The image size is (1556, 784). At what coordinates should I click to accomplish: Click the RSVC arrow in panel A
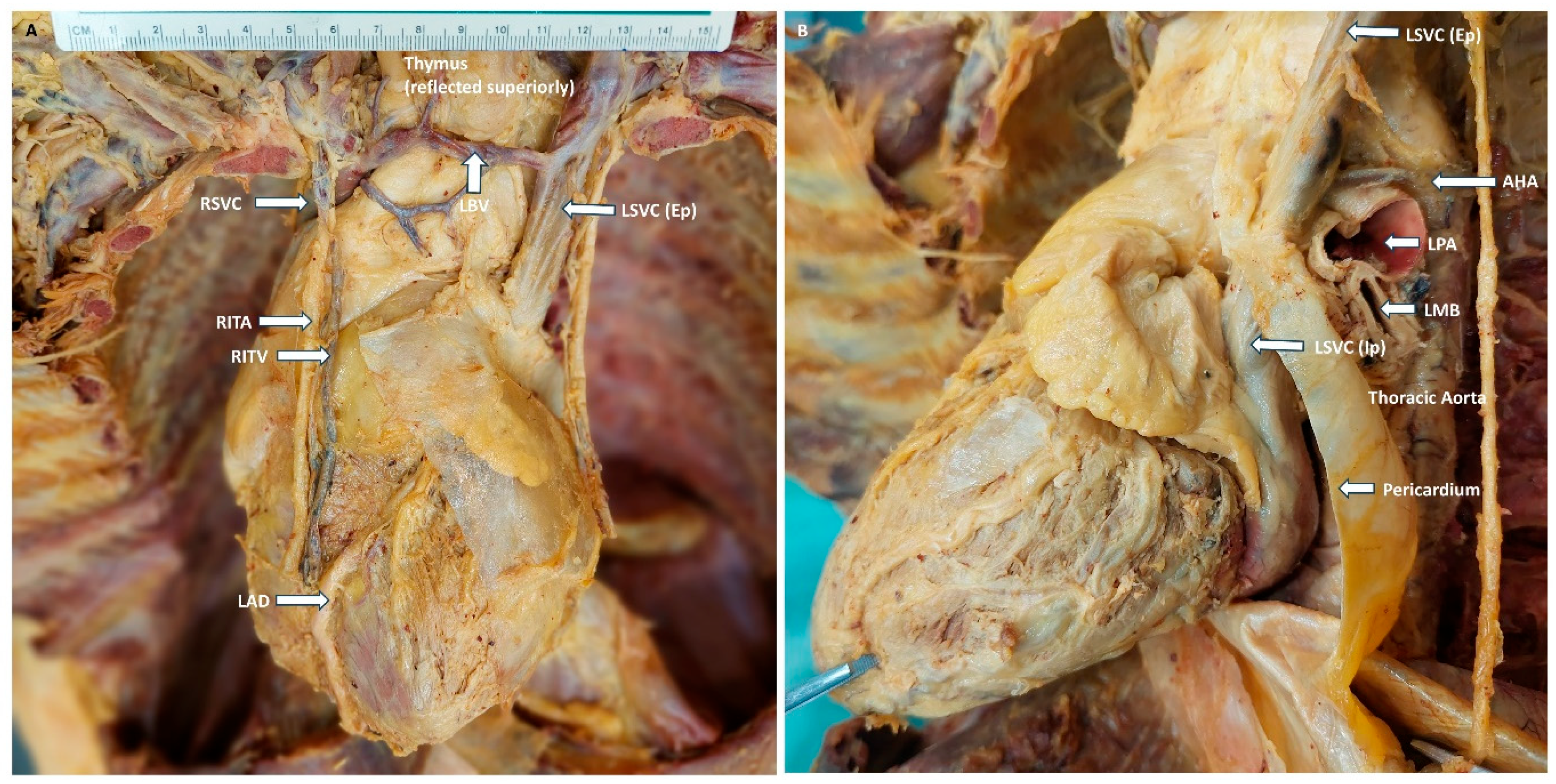(x=281, y=202)
